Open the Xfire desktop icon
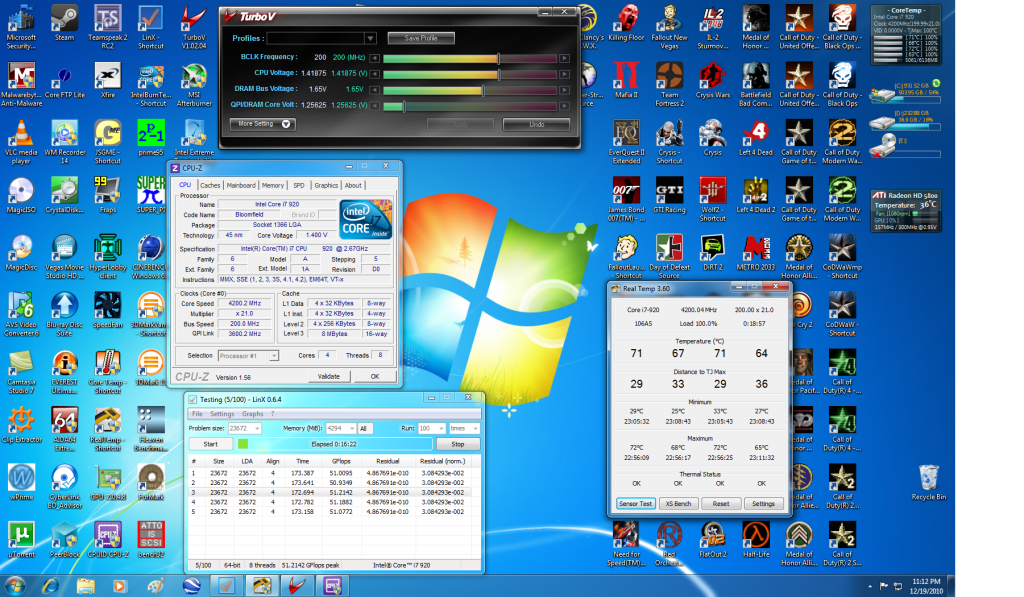The image size is (1024, 597). pyautogui.click(x=108, y=80)
